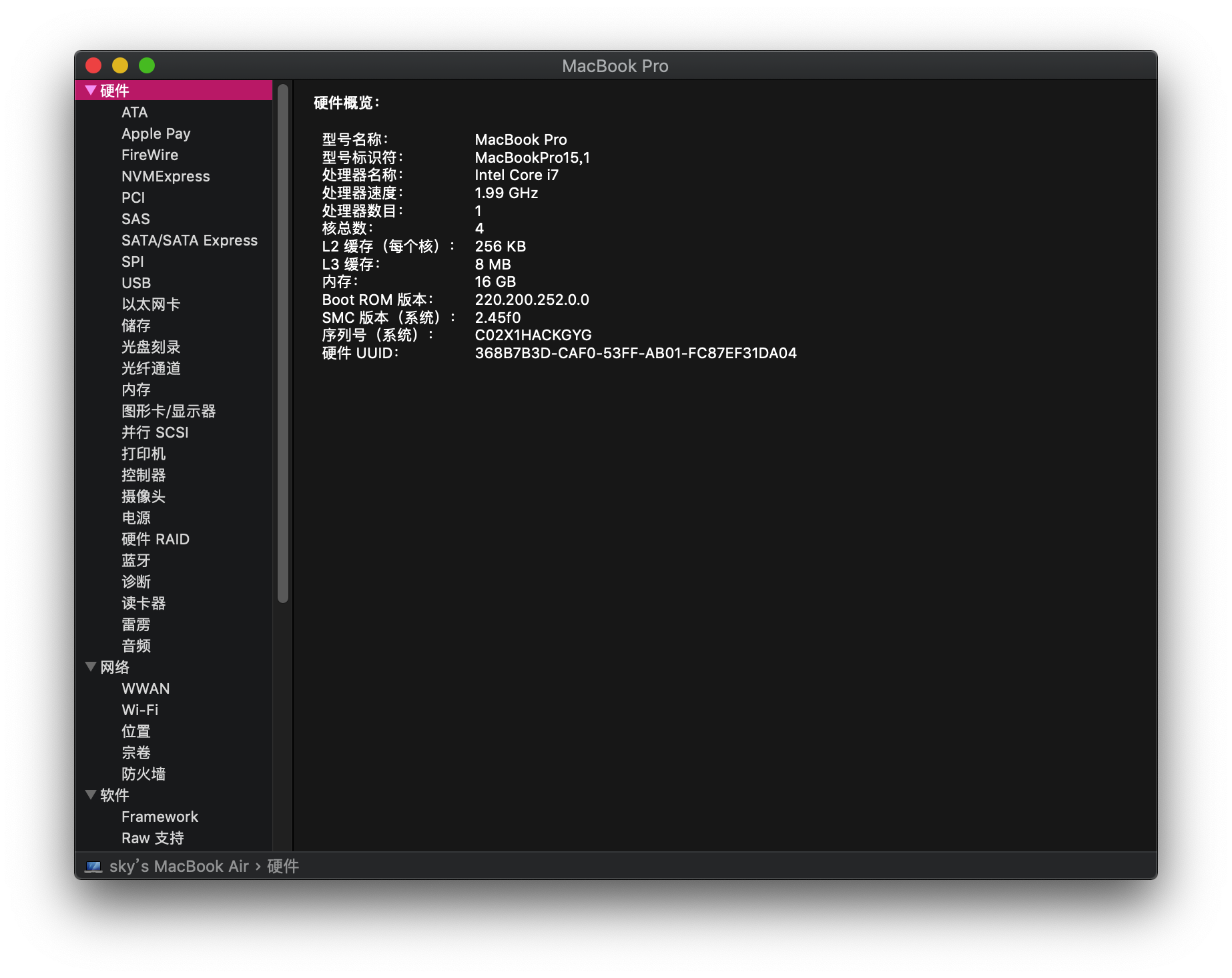Collapse the 软件 disclosure triangle

[91, 795]
